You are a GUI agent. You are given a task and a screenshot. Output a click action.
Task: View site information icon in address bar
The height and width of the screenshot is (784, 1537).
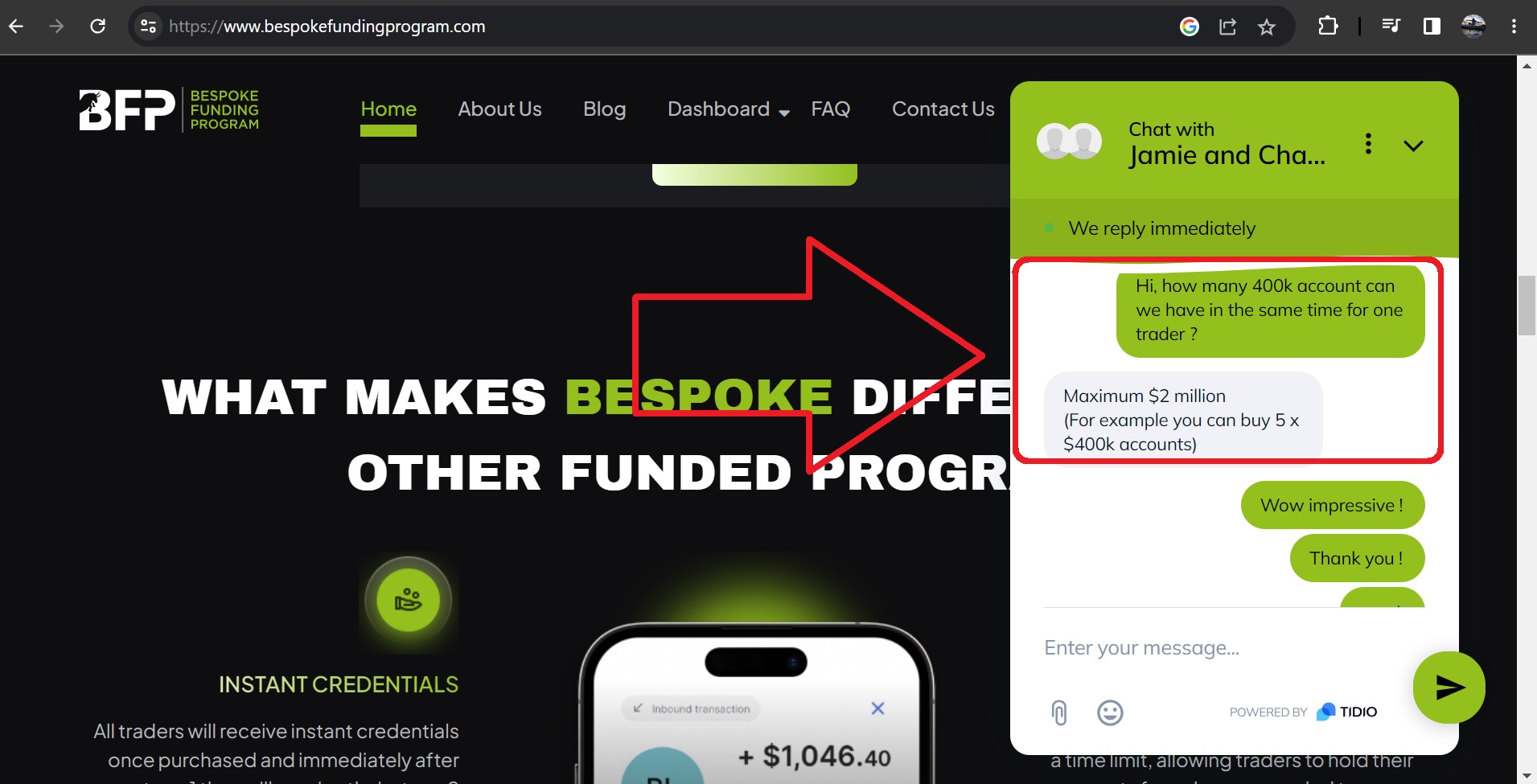click(x=148, y=27)
